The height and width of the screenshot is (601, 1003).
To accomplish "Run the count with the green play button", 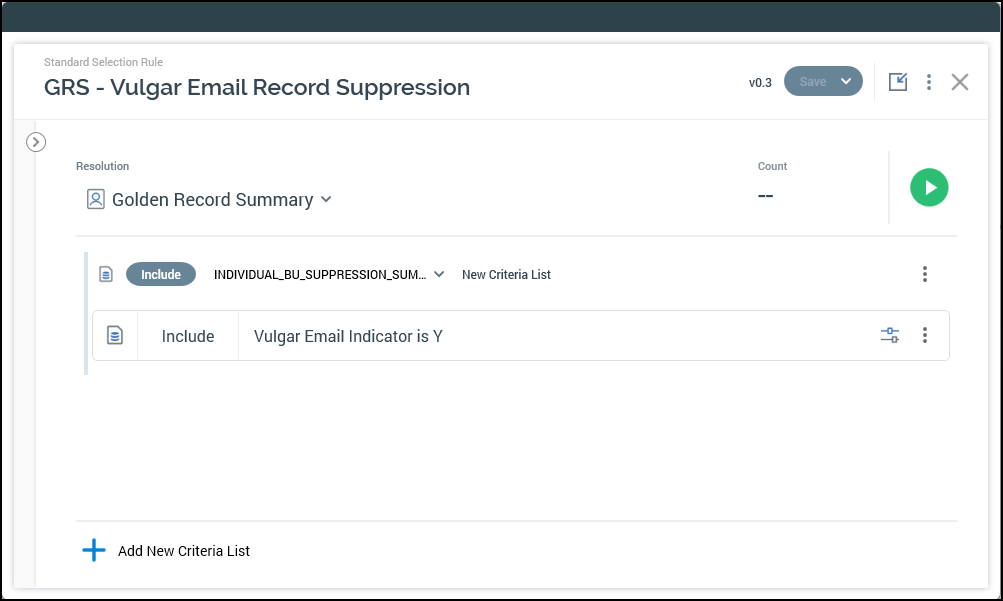I will point(929,188).
